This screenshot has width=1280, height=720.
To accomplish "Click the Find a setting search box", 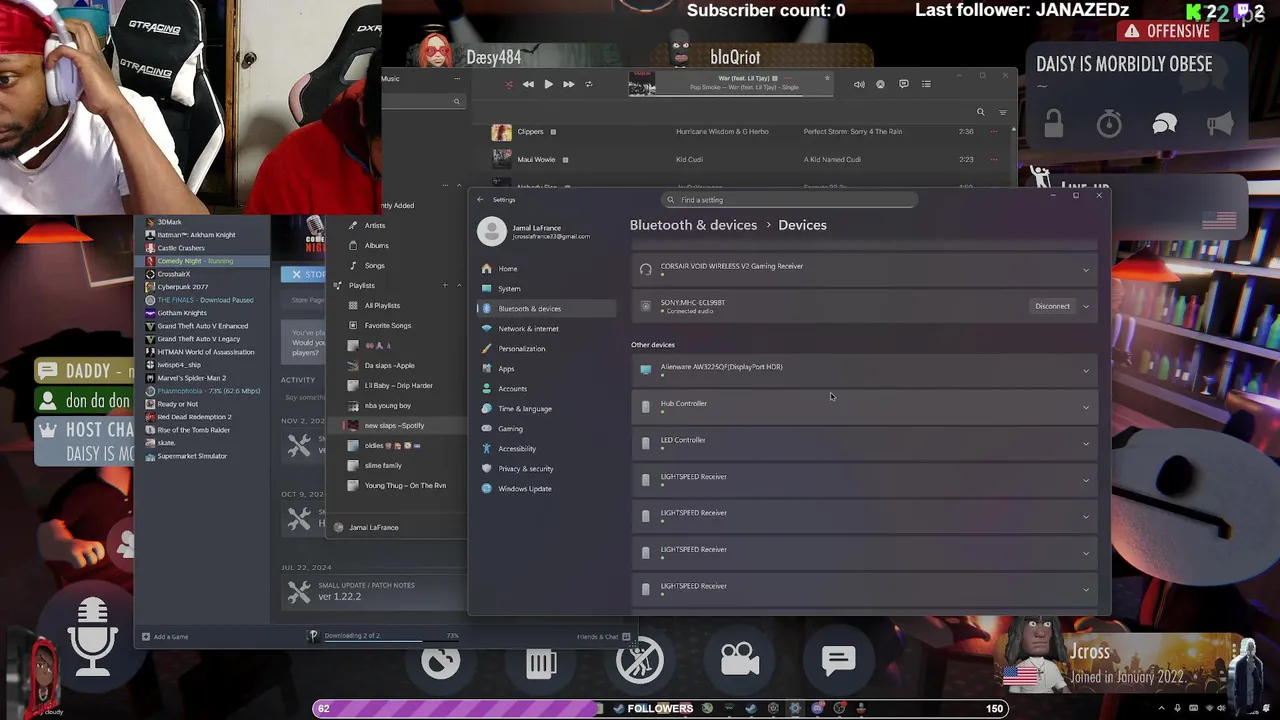I will 790,200.
